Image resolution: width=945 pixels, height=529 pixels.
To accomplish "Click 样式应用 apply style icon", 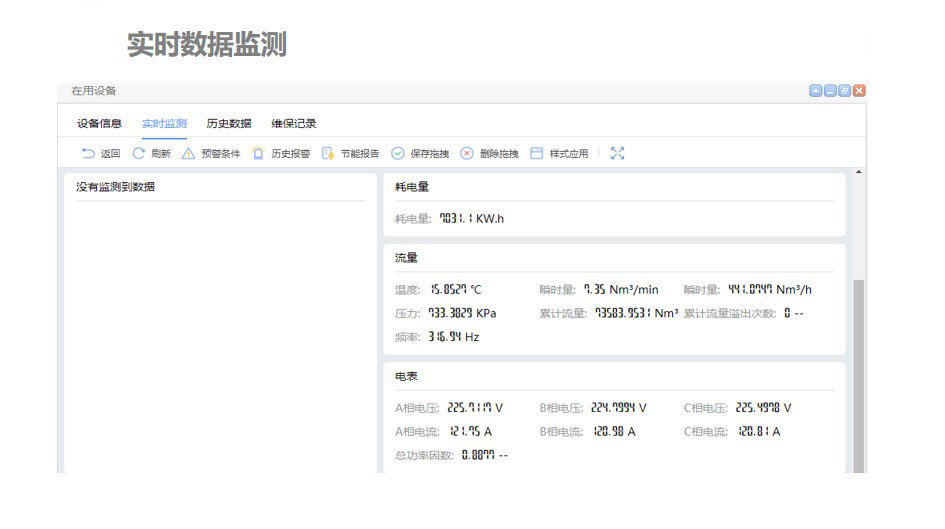I will click(537, 154).
